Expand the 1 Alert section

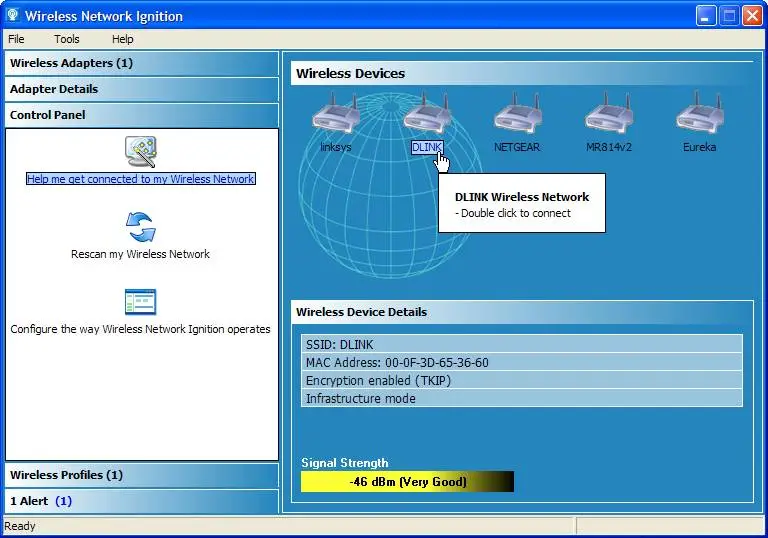click(x=142, y=501)
